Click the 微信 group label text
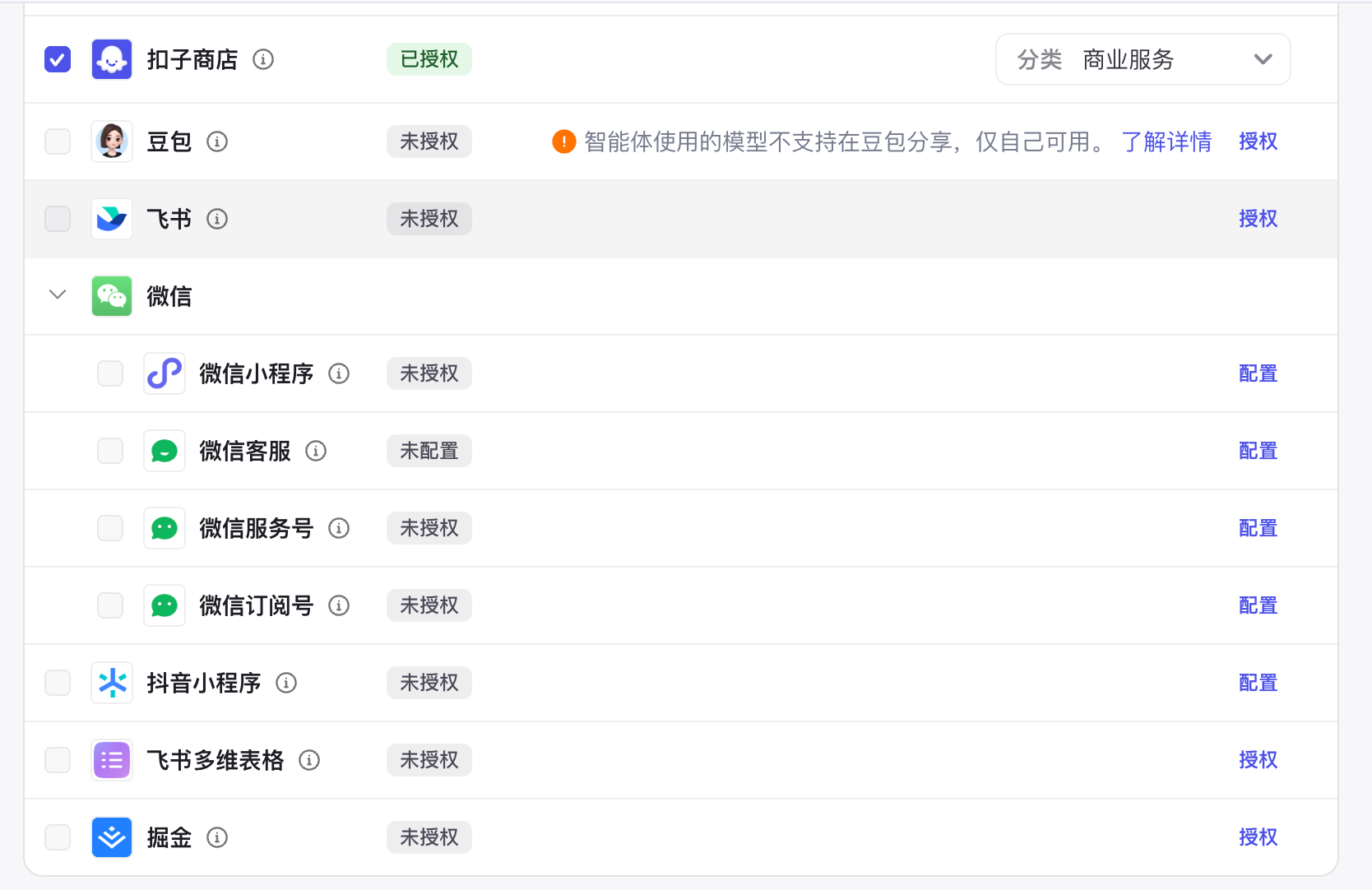 pos(169,296)
